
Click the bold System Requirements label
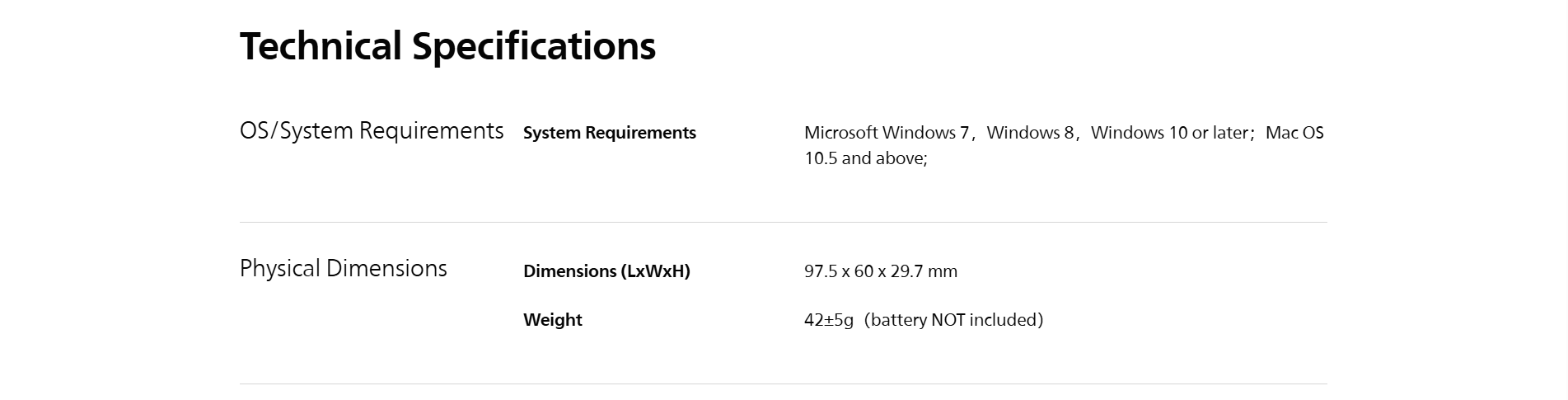coord(609,133)
